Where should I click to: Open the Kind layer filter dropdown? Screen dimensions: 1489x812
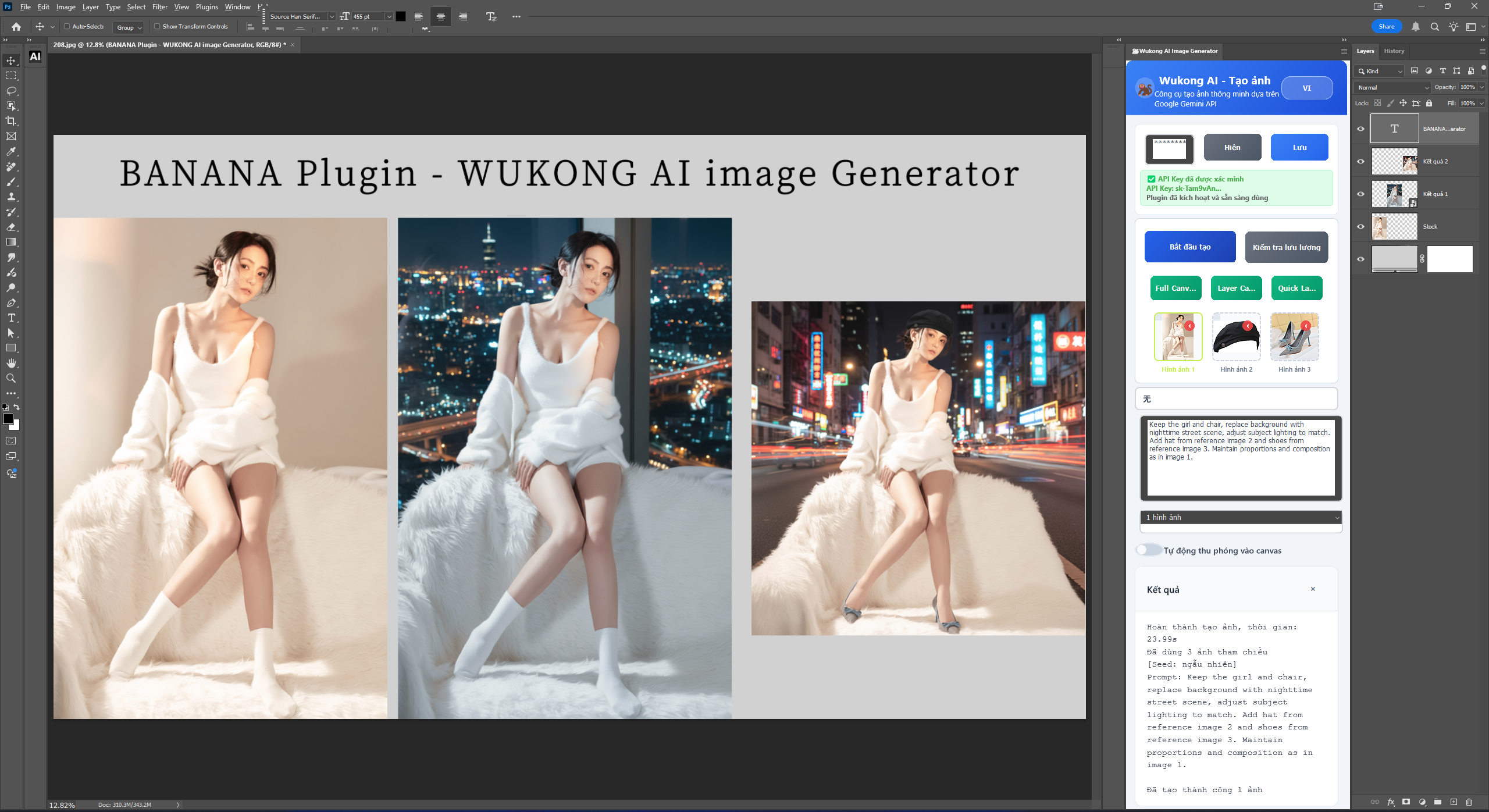[x=1379, y=71]
